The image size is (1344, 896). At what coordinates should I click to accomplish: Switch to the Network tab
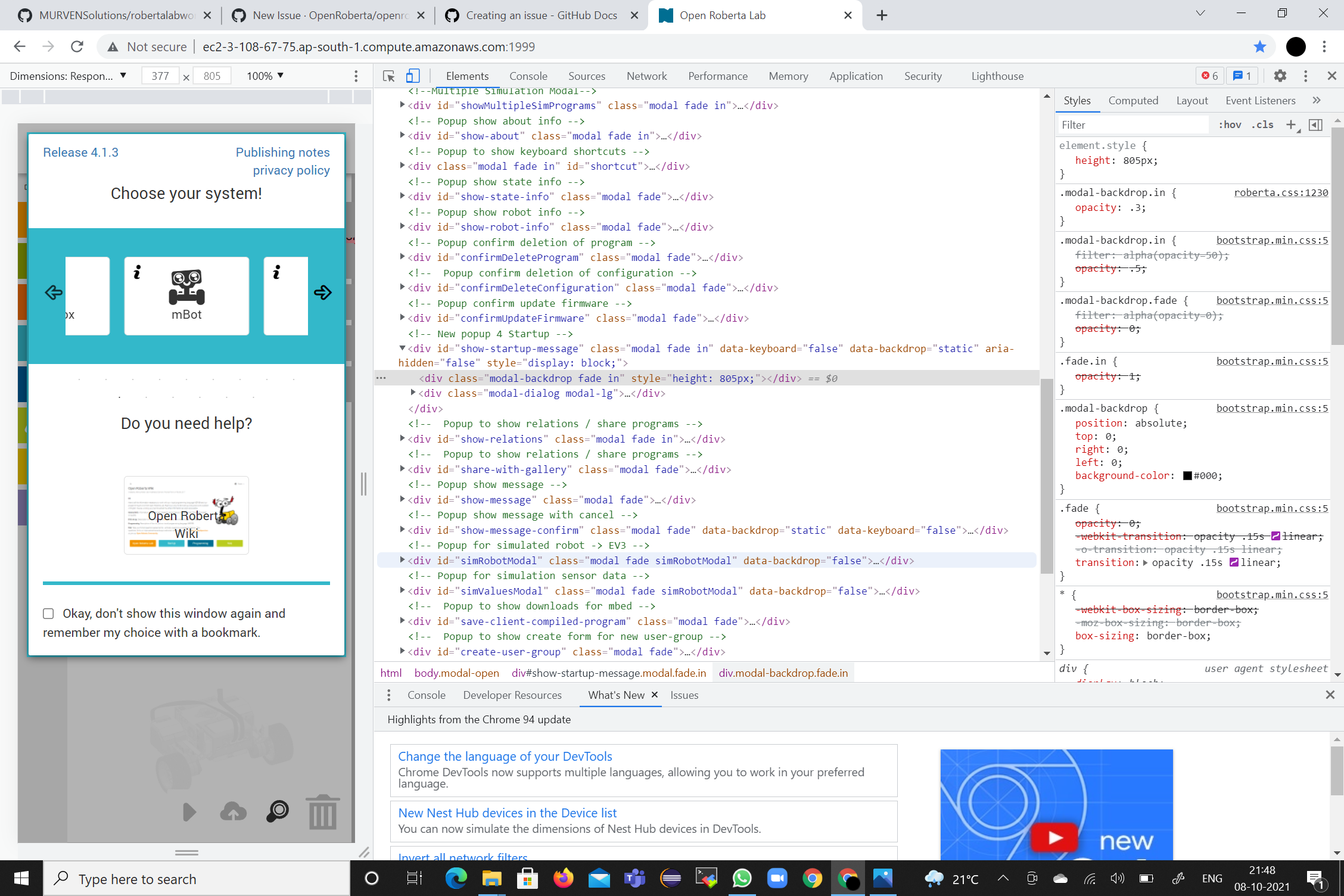click(646, 76)
